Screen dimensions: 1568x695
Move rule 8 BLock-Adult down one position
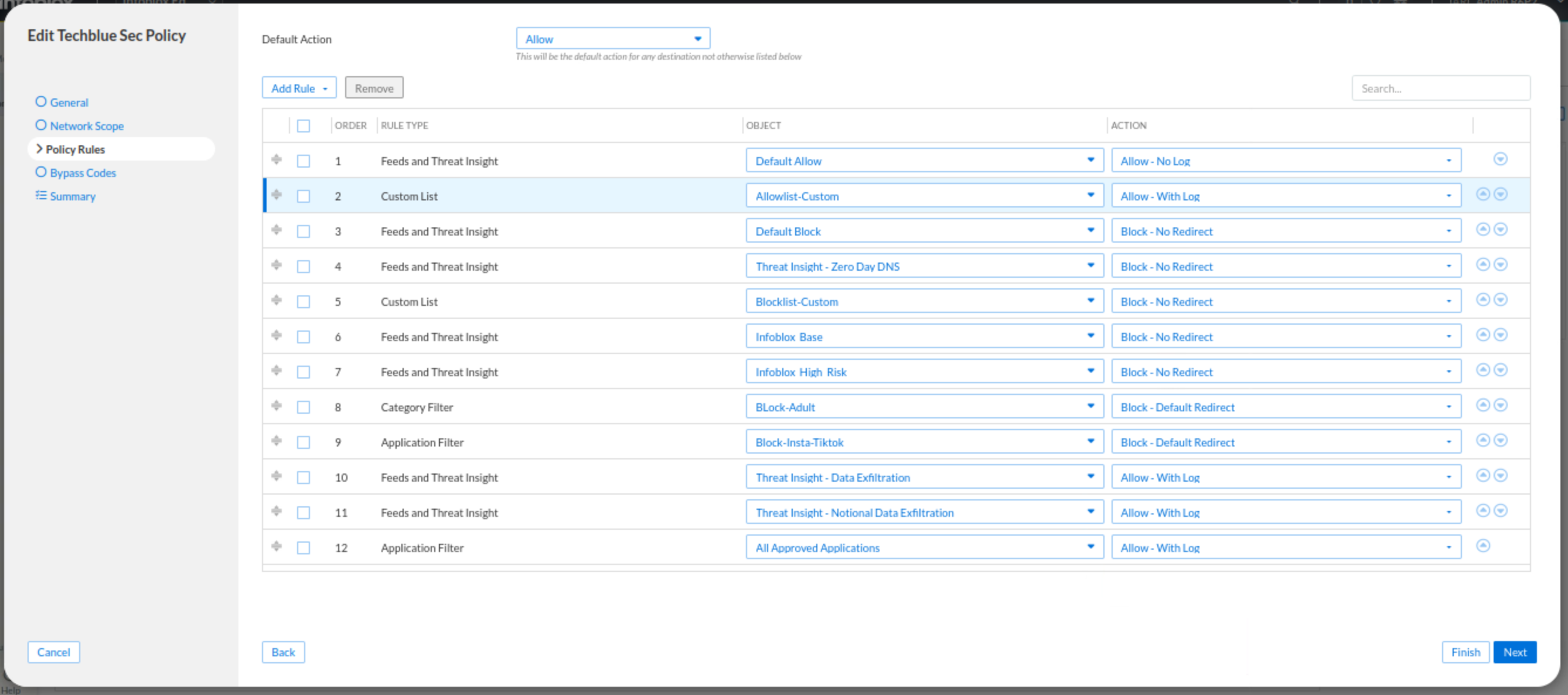coord(1501,406)
